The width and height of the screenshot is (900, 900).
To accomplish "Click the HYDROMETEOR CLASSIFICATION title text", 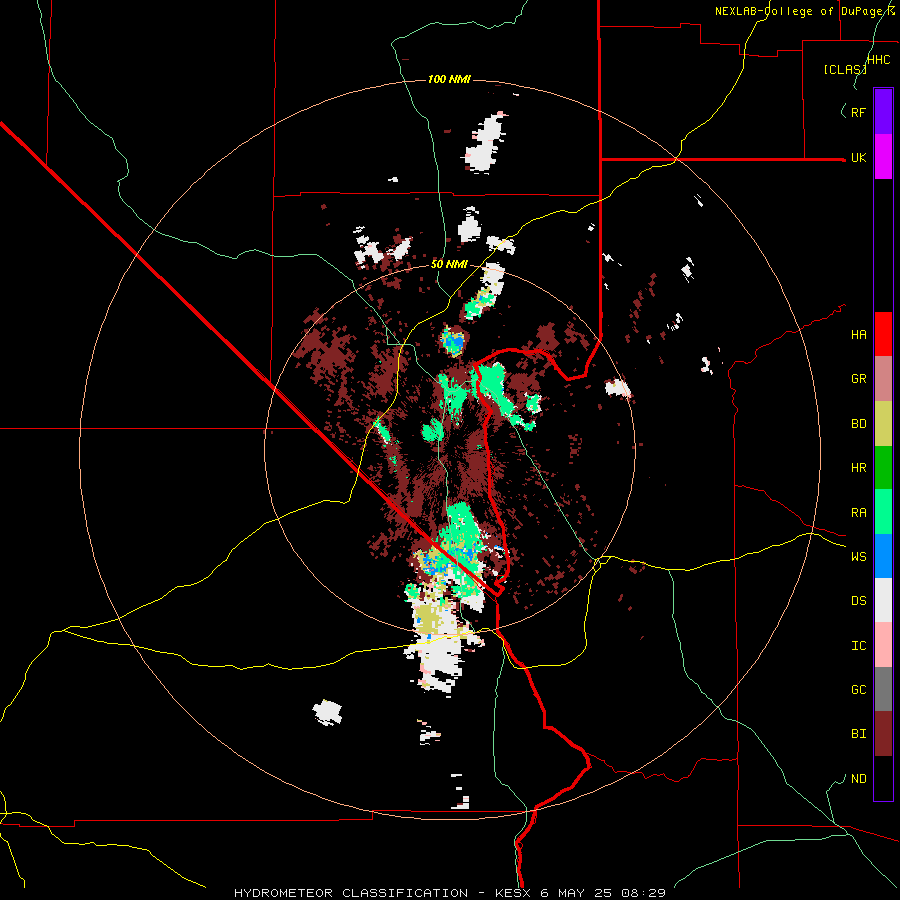I will [x=351, y=893].
